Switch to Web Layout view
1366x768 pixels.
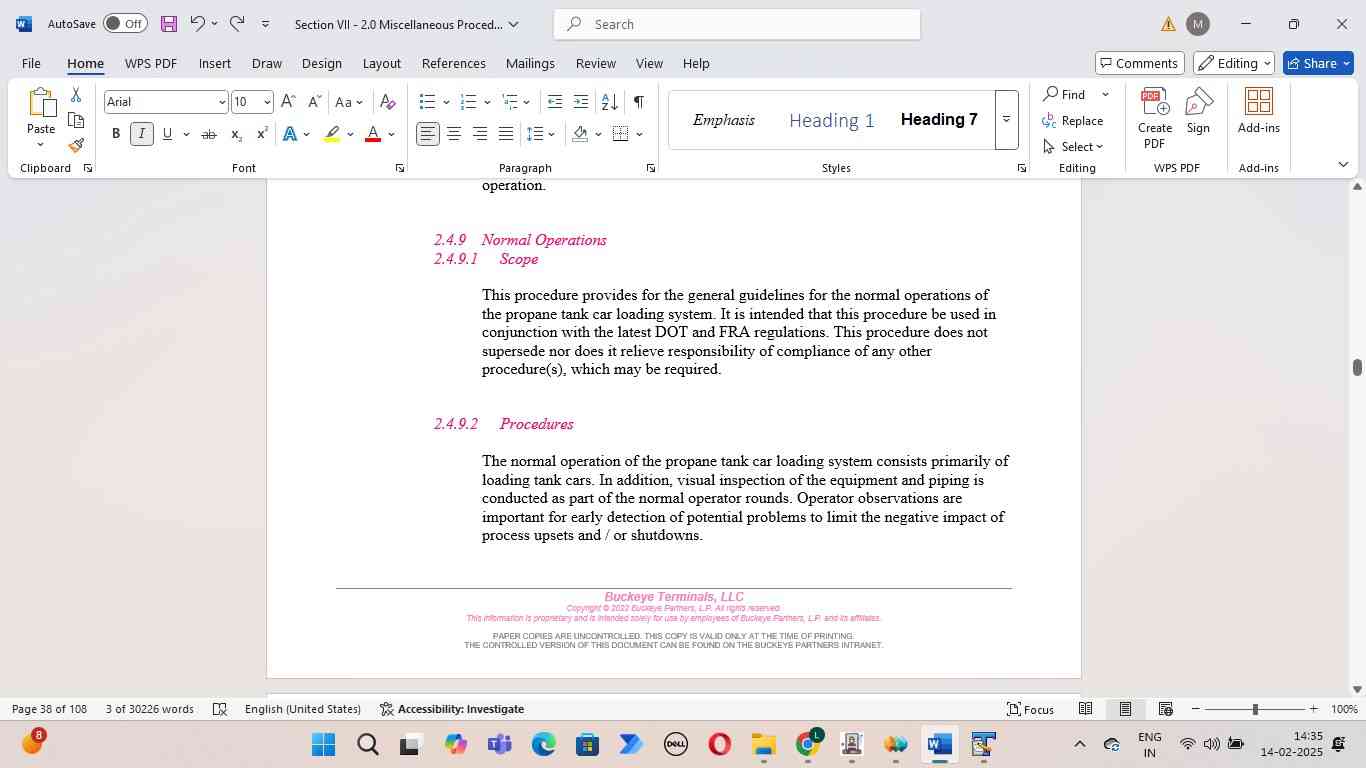click(1165, 709)
